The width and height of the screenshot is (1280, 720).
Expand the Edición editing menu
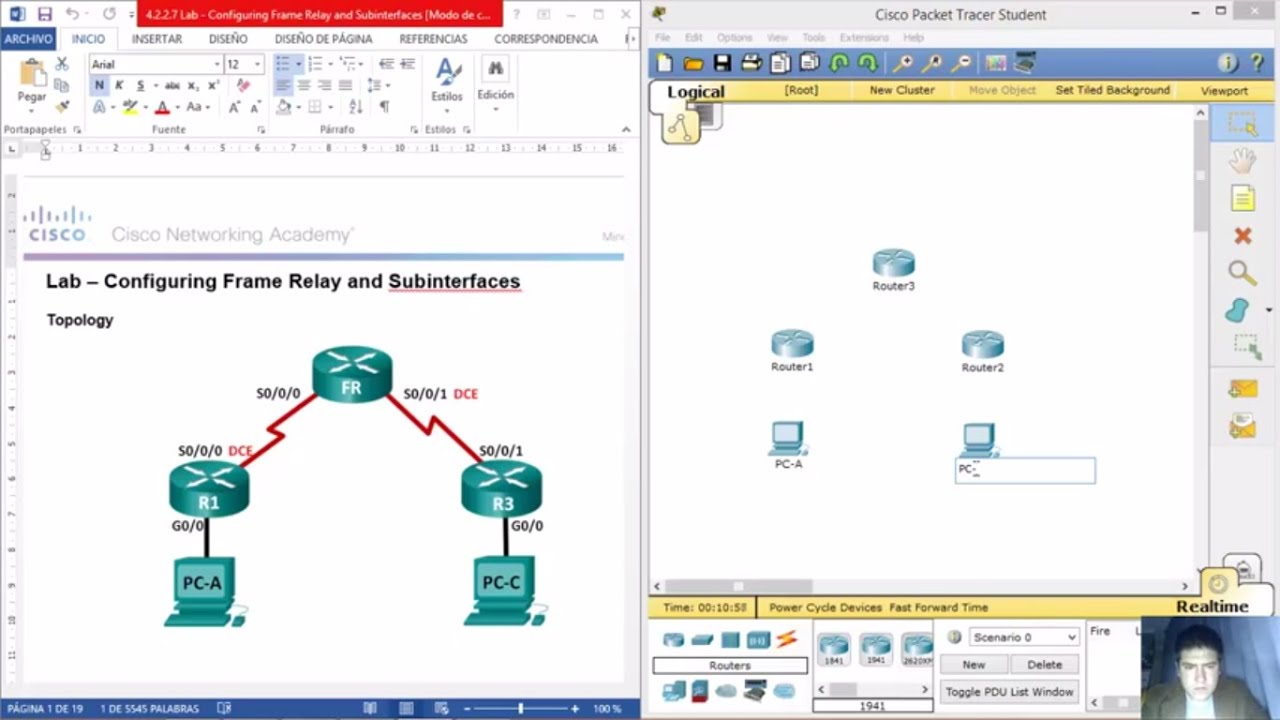(x=495, y=80)
